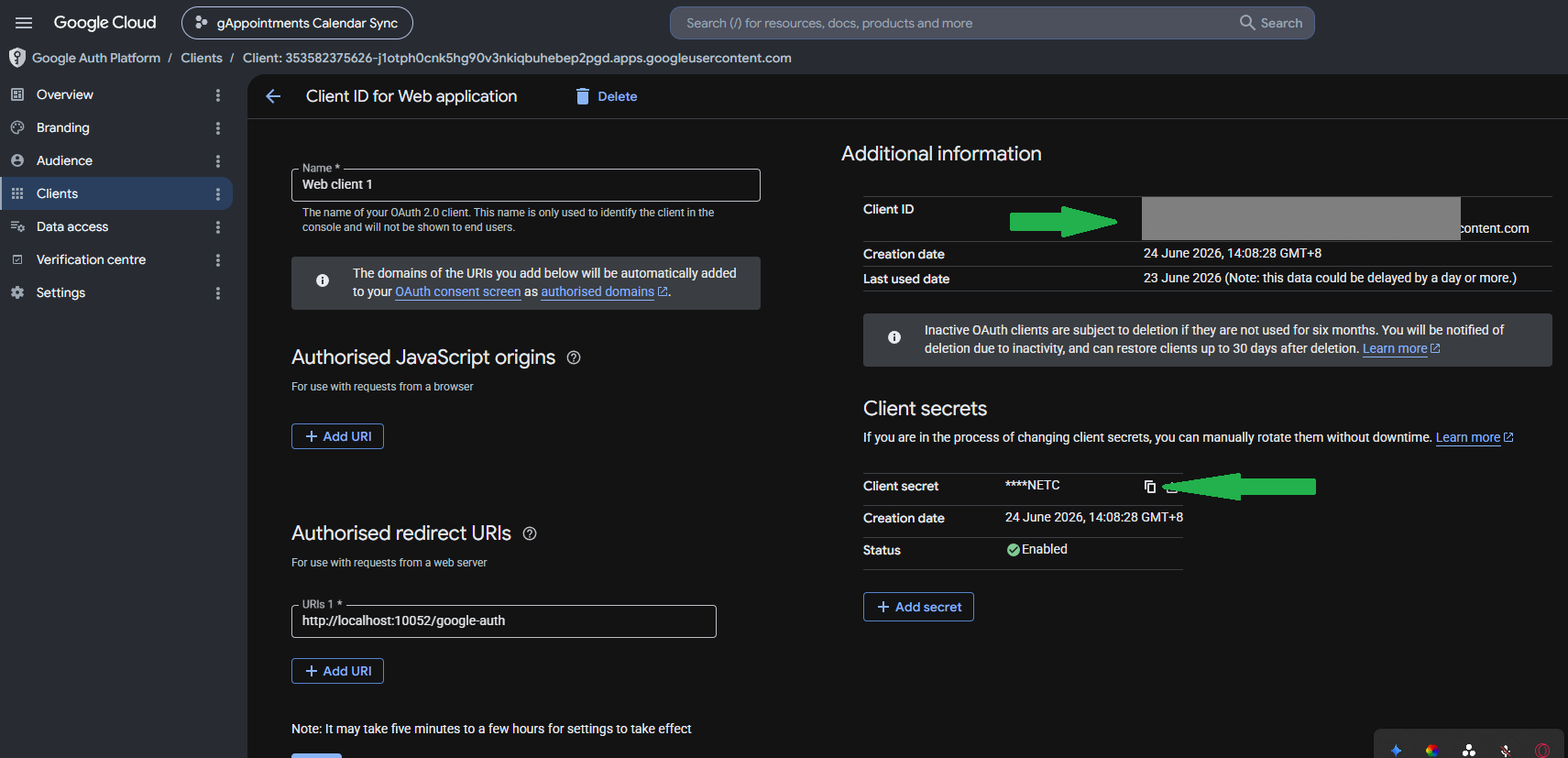Open the three-dot menu next to Clients
The image size is (1568, 758).
[x=218, y=194]
